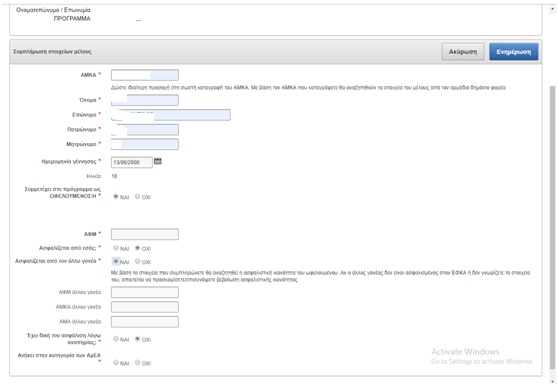Screen dimensions: 558x384
Task: Select ΟΧΙ for Ασφαλίζεται από εσάς
Action: pyautogui.click(x=137, y=248)
